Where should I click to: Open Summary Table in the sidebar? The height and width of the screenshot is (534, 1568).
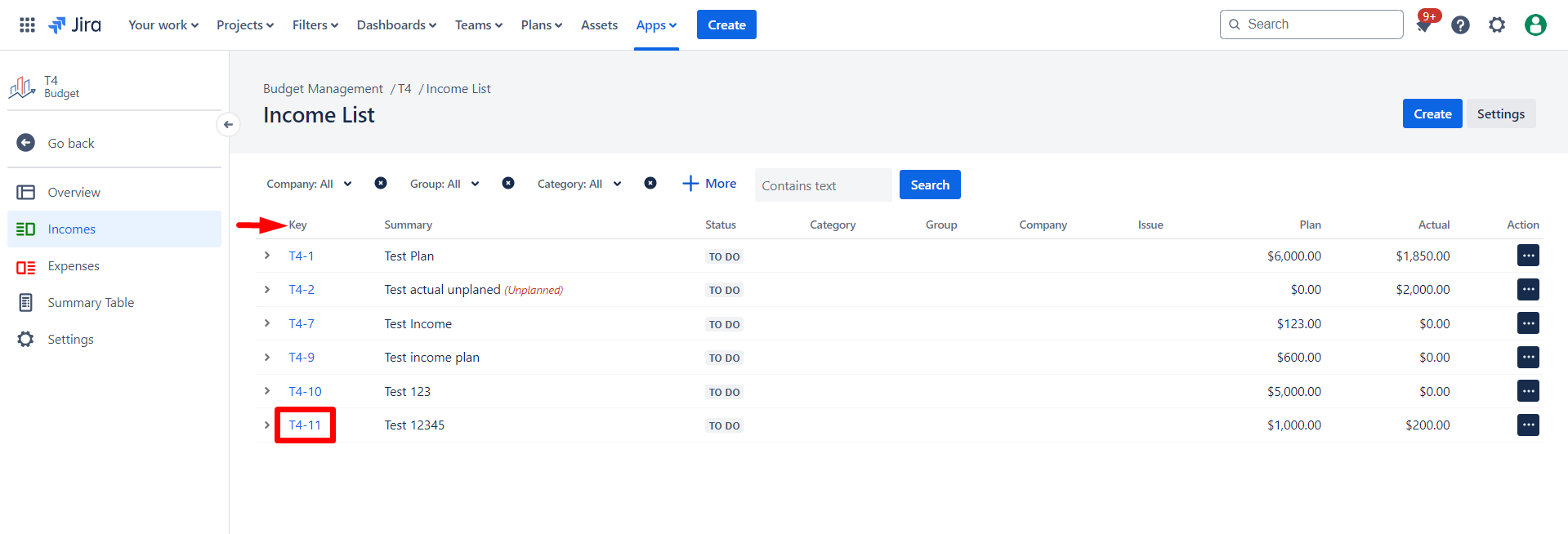click(x=114, y=302)
